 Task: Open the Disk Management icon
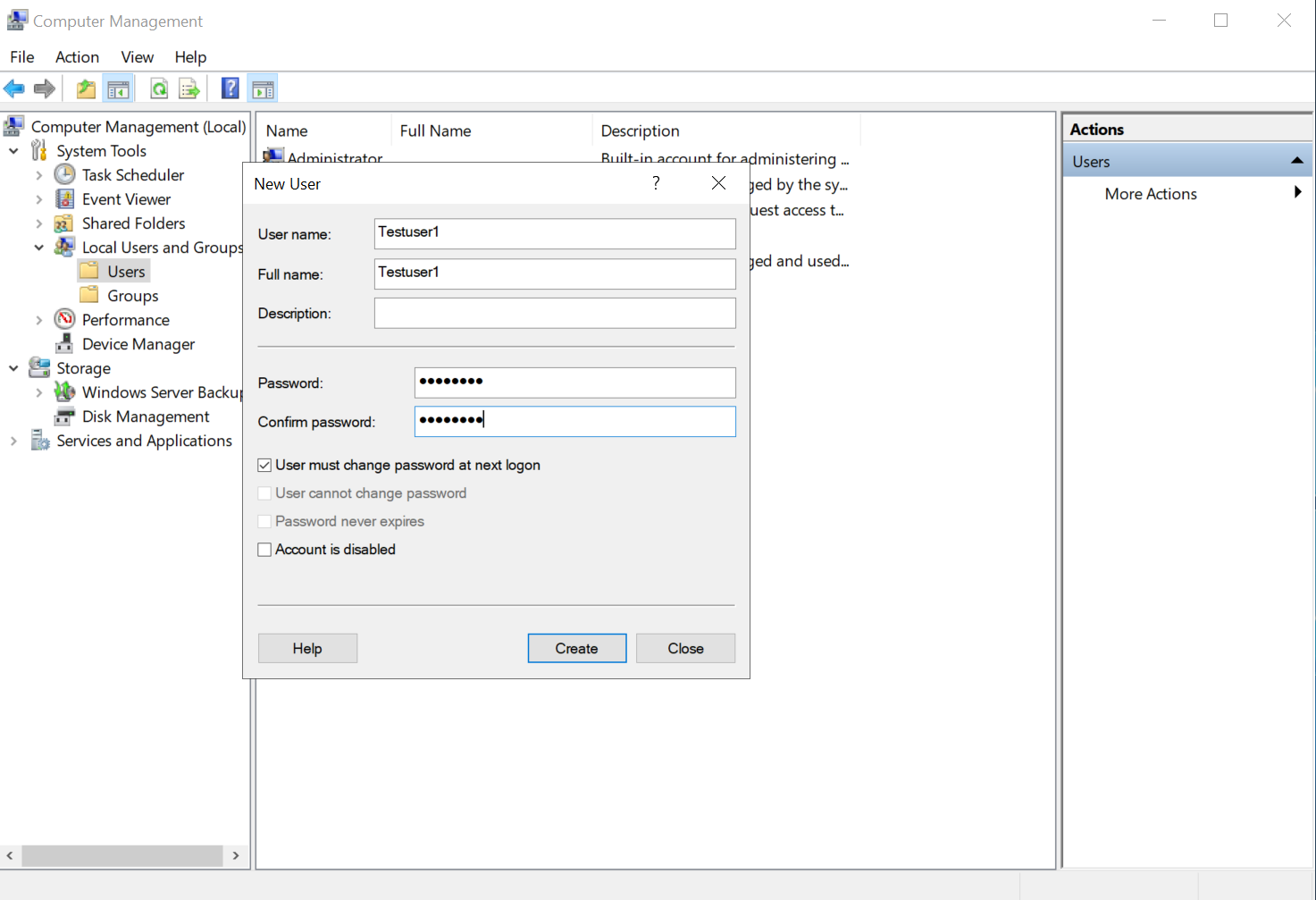64,416
